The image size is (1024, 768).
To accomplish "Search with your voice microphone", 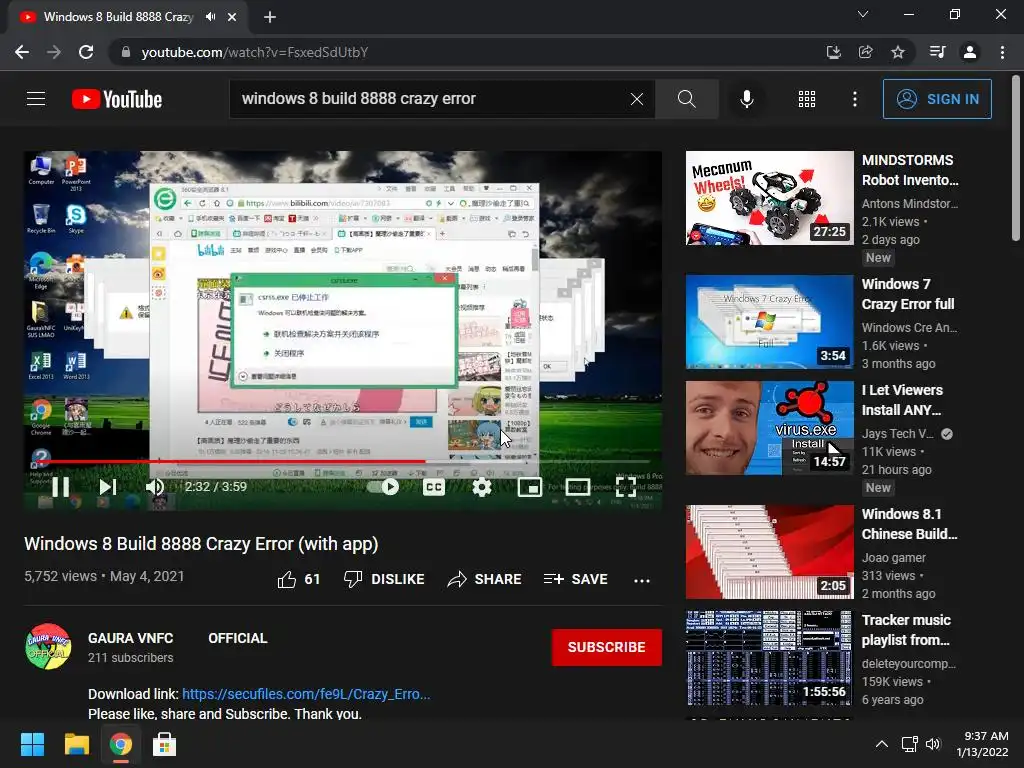I will point(746,99).
